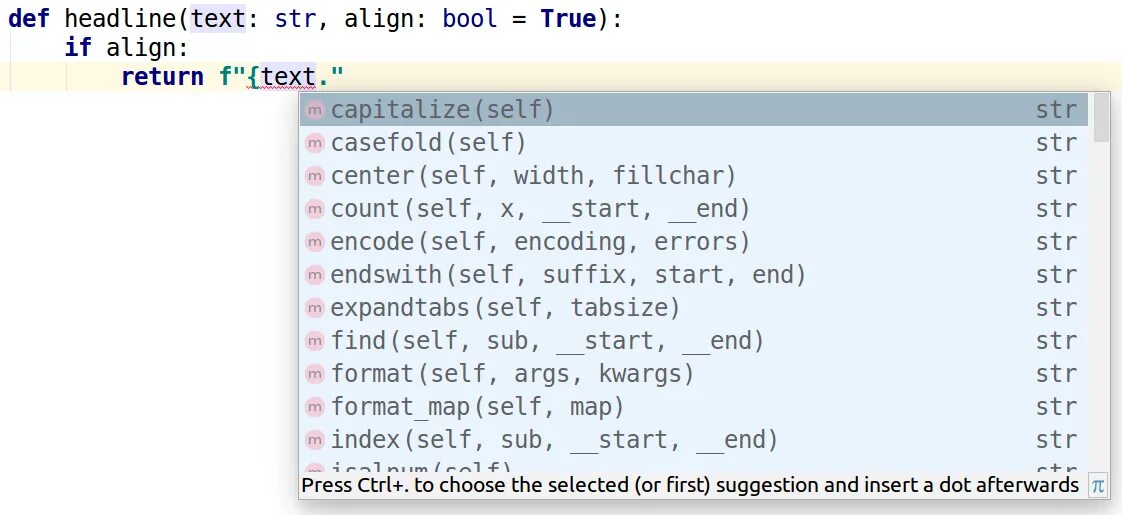This screenshot has width=1122, height=515.
Task: Click the method icon beside the center suggestion
Action: point(314,176)
